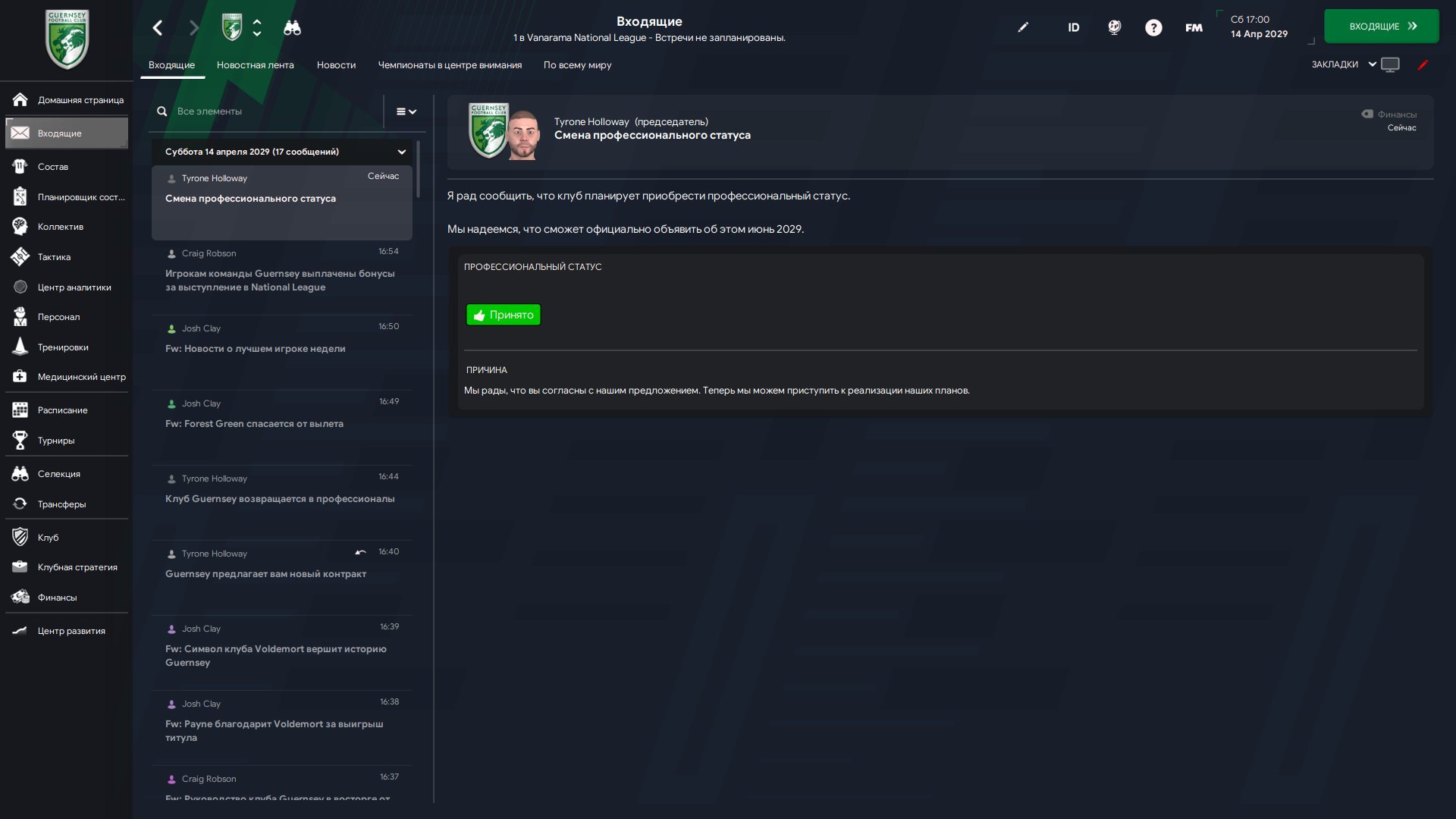Click the back navigation arrow
This screenshot has height=819, width=1456.
coord(158,28)
